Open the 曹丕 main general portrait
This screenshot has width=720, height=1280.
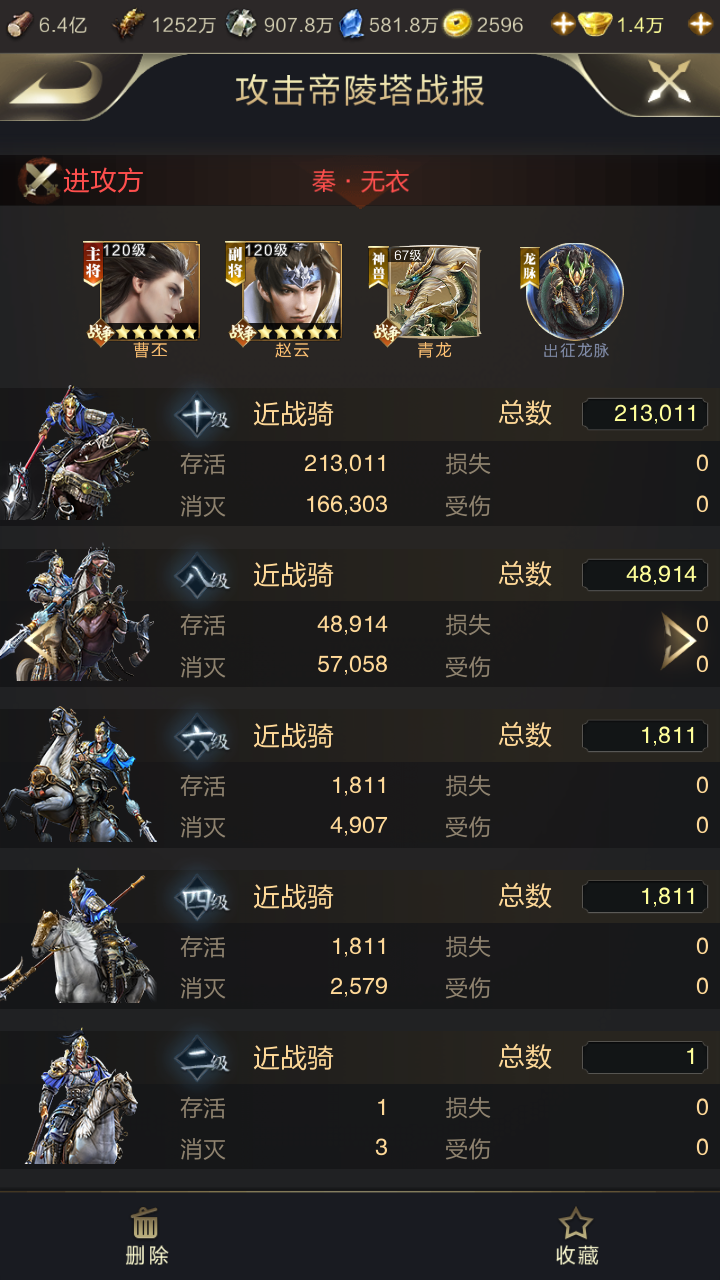(x=142, y=292)
